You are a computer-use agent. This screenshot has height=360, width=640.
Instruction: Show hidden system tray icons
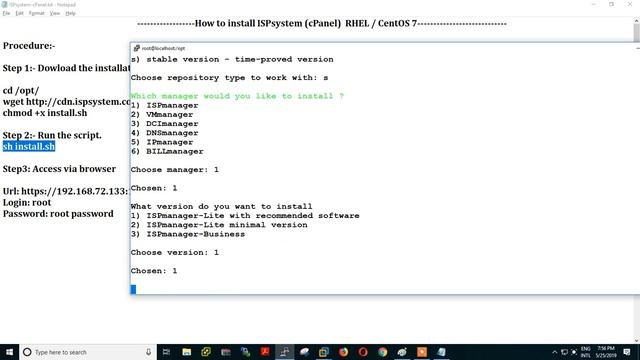tap(554, 352)
